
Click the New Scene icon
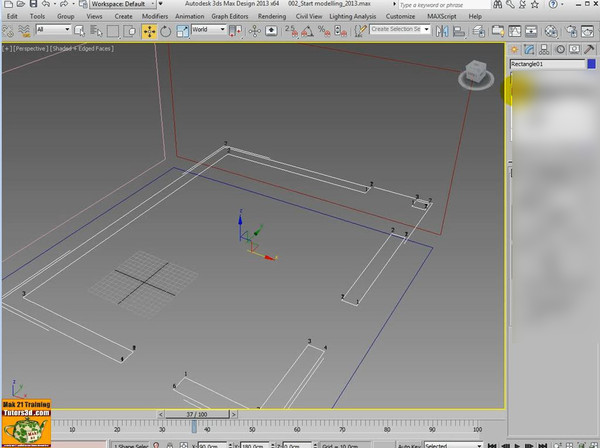point(8,4)
